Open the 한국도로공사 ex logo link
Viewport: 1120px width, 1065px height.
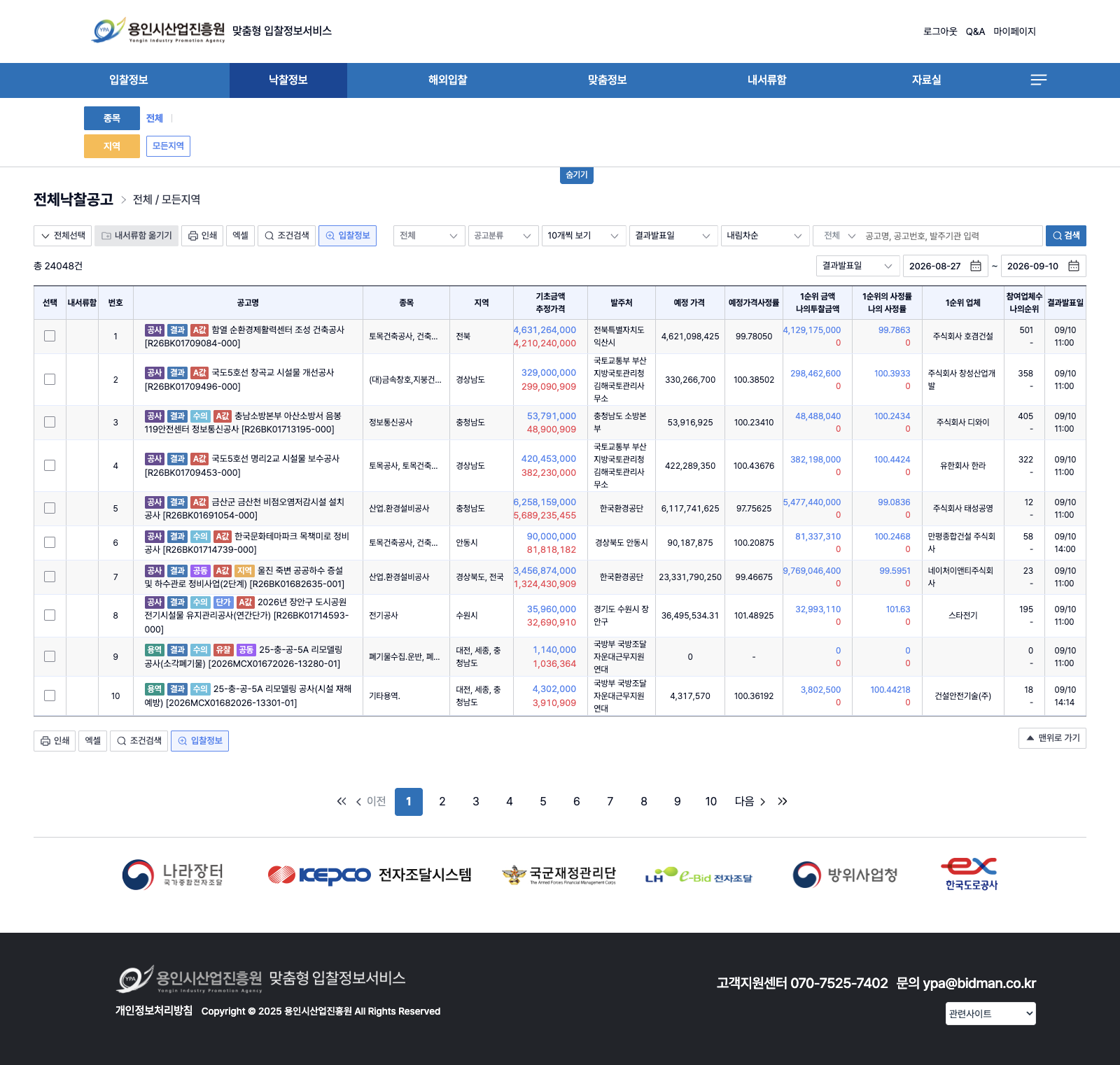970,874
